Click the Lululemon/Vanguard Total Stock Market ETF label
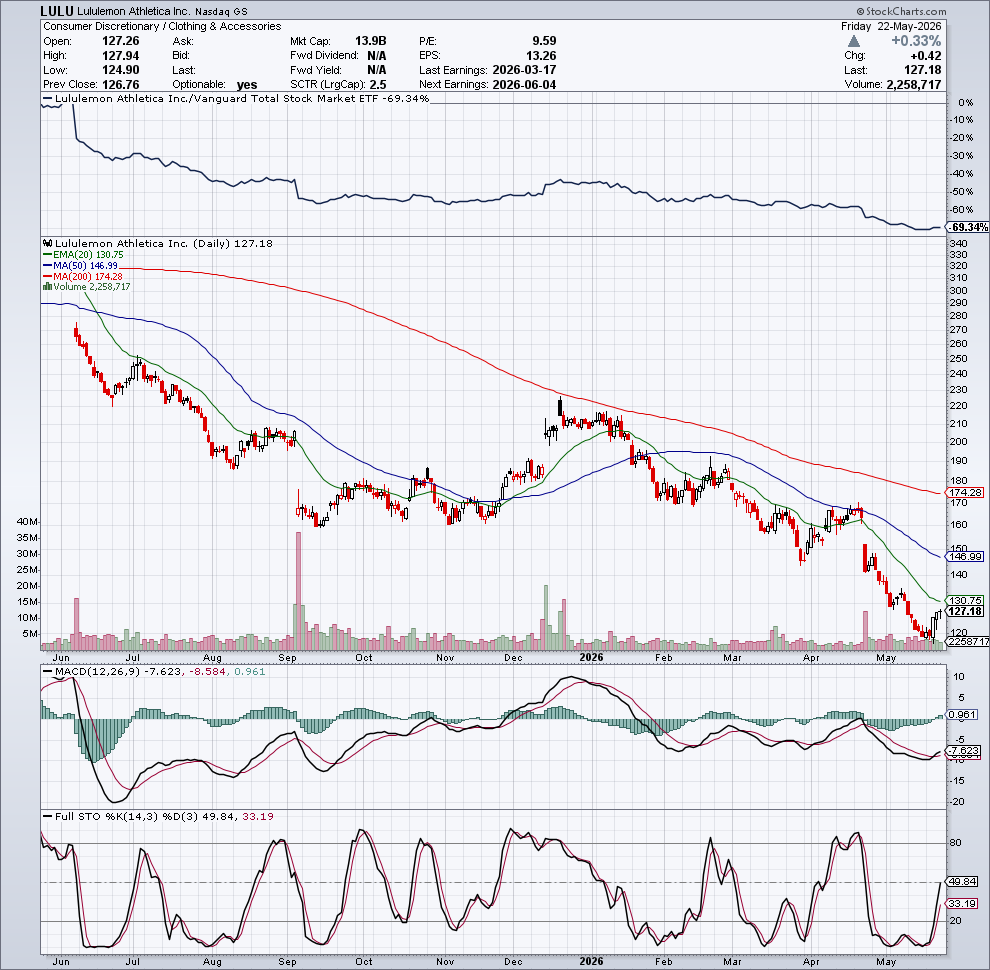The height and width of the screenshot is (970, 990). [x=217, y=99]
